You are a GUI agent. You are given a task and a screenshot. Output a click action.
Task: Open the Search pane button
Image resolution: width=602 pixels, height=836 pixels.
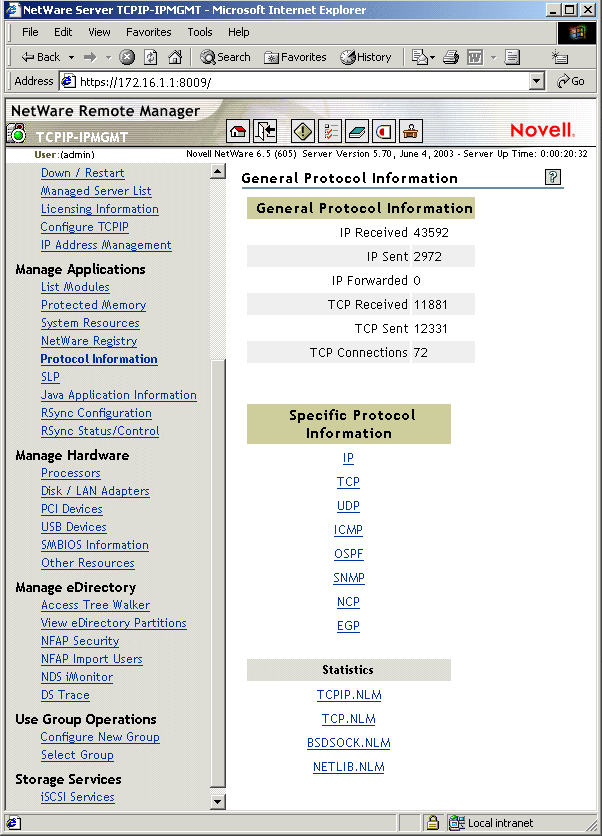pos(225,57)
